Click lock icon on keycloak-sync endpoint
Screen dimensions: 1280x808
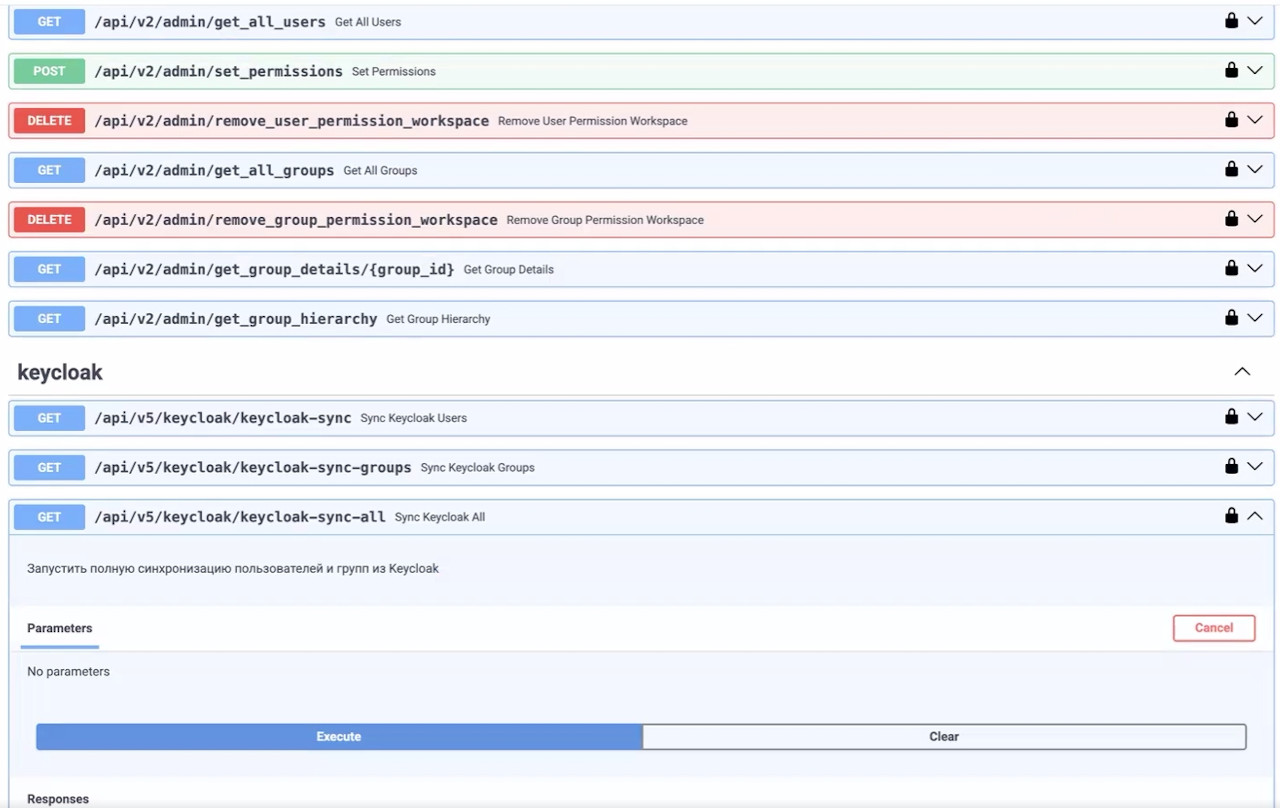tap(1232, 416)
